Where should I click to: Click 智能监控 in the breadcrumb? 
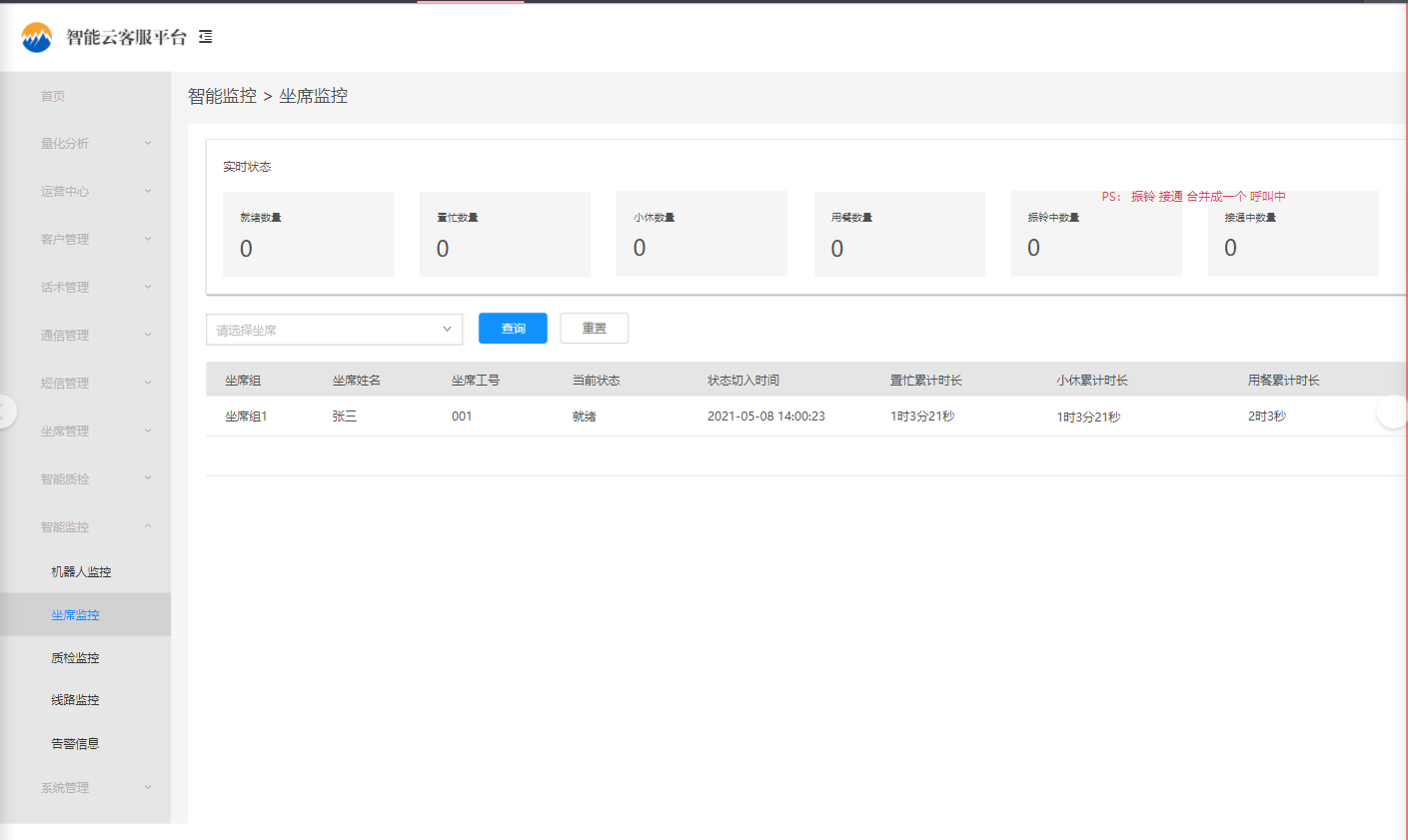(x=222, y=96)
